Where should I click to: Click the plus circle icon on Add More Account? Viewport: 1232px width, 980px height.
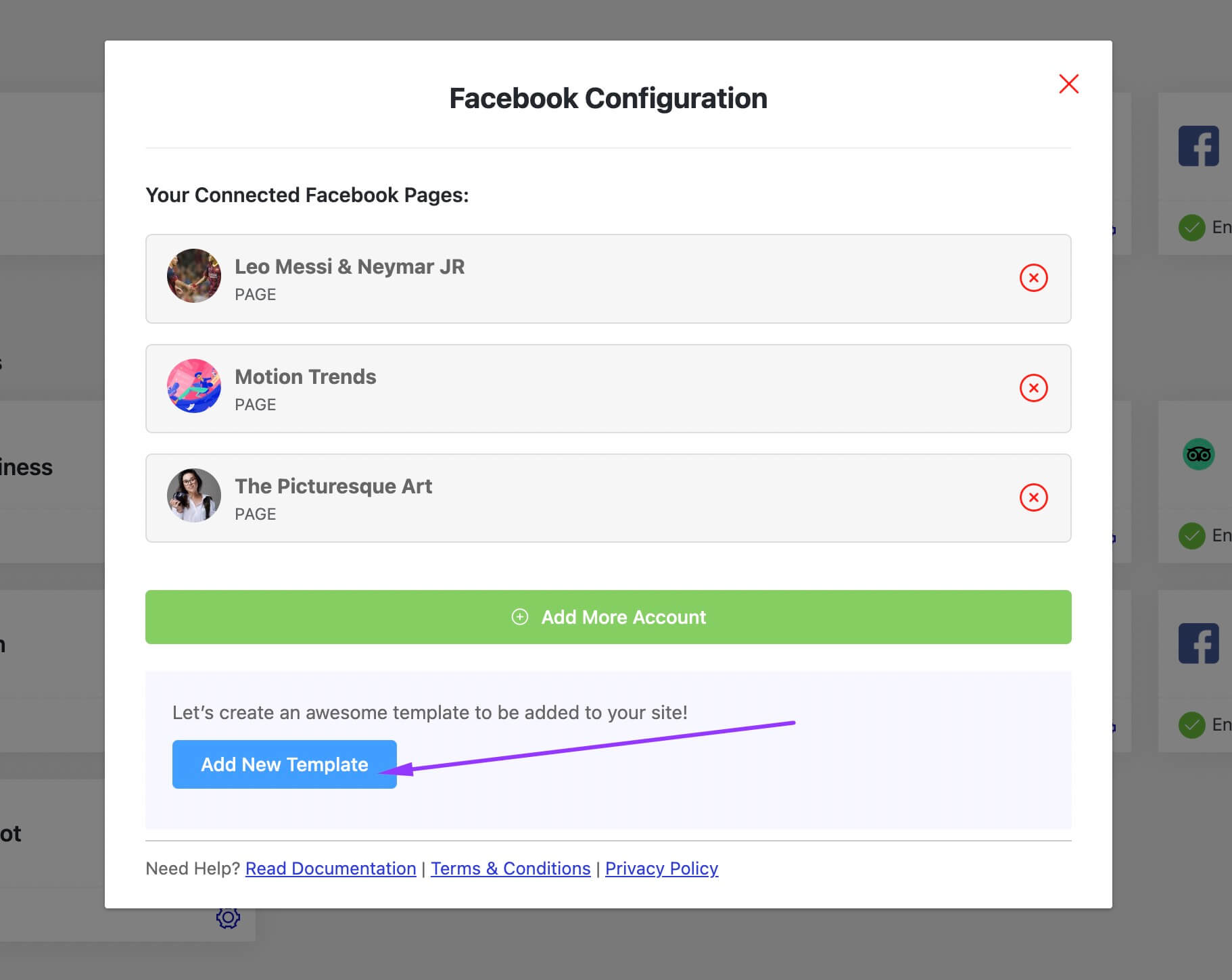click(520, 617)
